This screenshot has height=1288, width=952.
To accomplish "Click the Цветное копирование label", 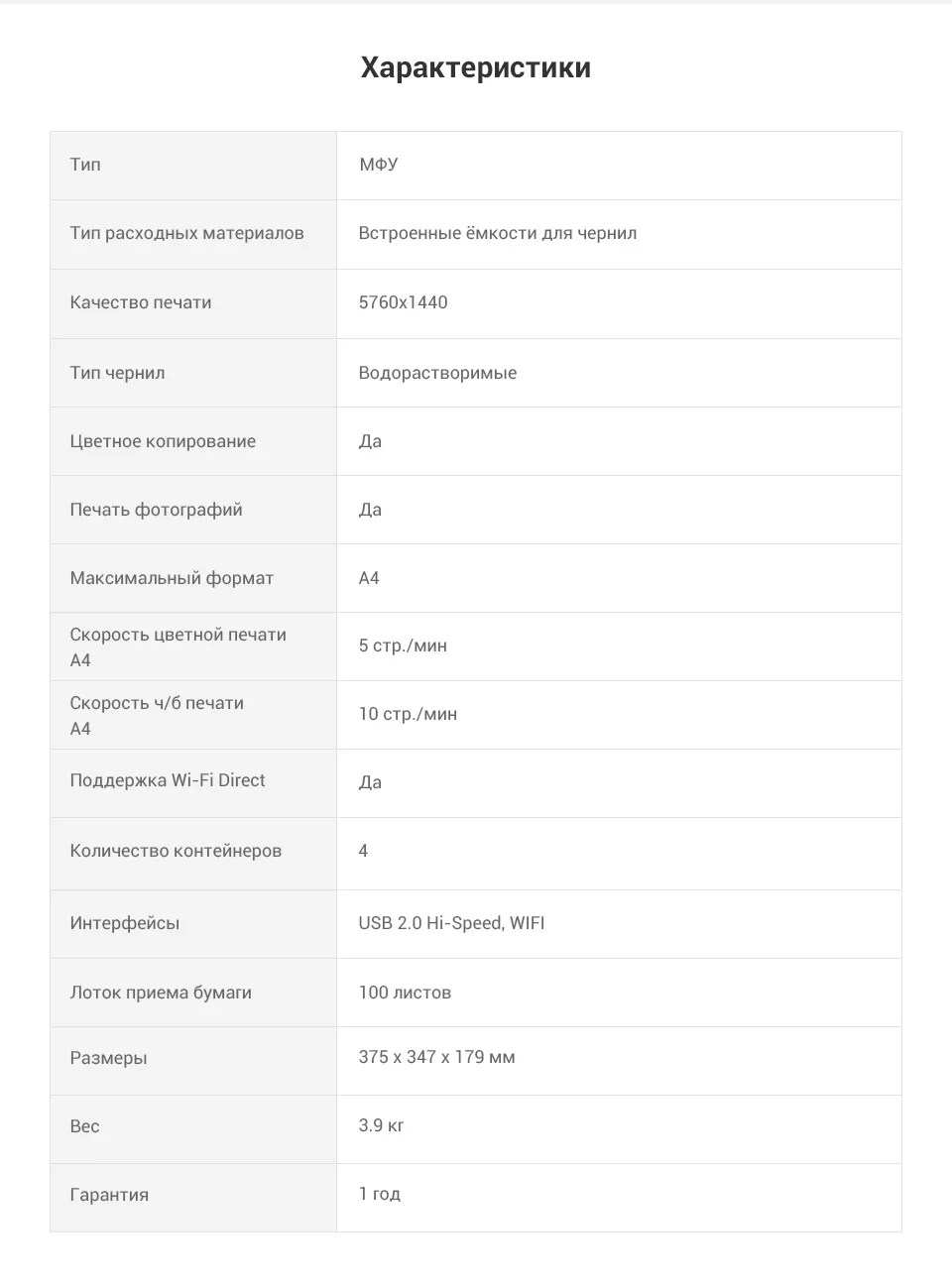I will coord(163,441).
